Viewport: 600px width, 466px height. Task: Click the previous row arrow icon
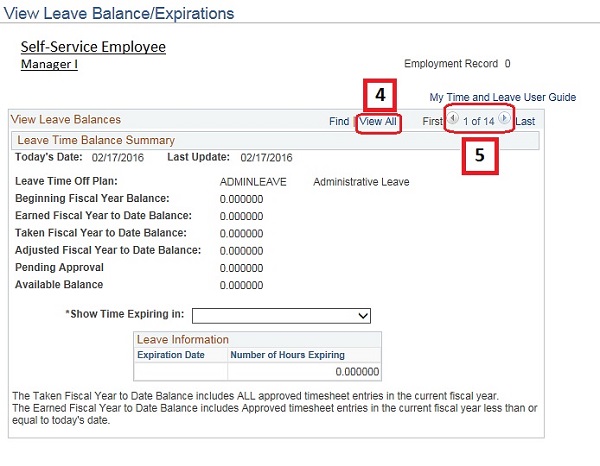[x=454, y=119]
